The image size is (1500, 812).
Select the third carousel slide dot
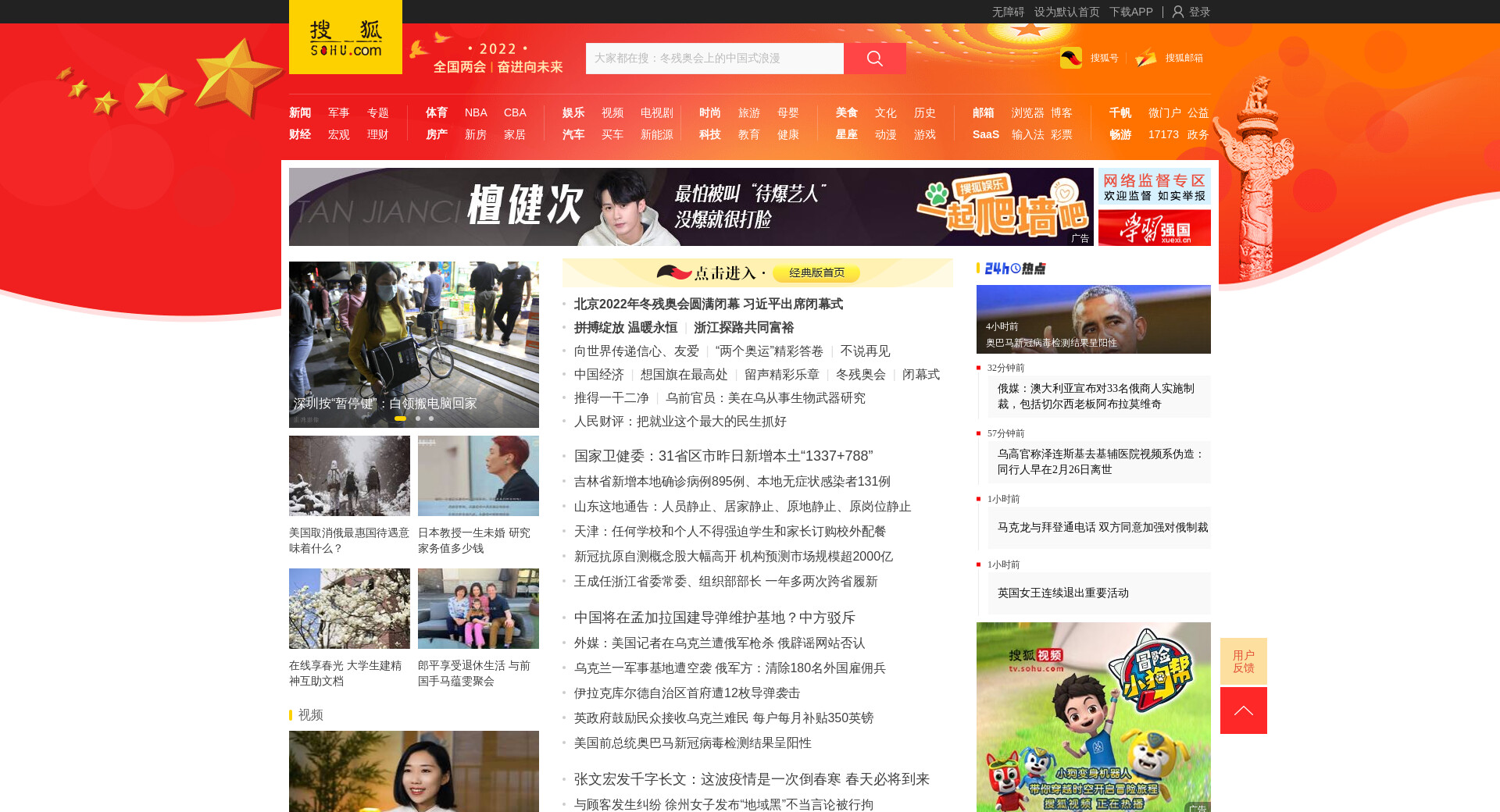pos(431,418)
